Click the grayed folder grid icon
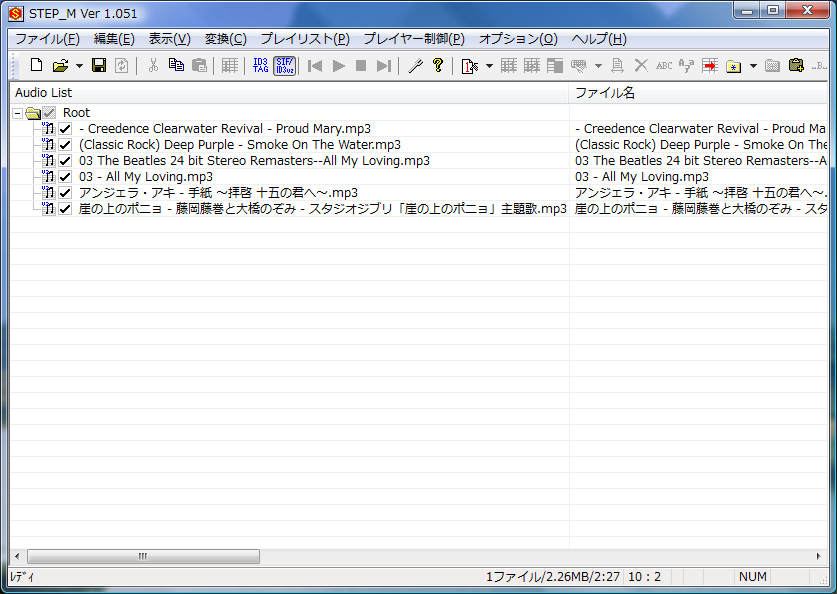Viewport: 837px width, 594px height. tap(772, 66)
